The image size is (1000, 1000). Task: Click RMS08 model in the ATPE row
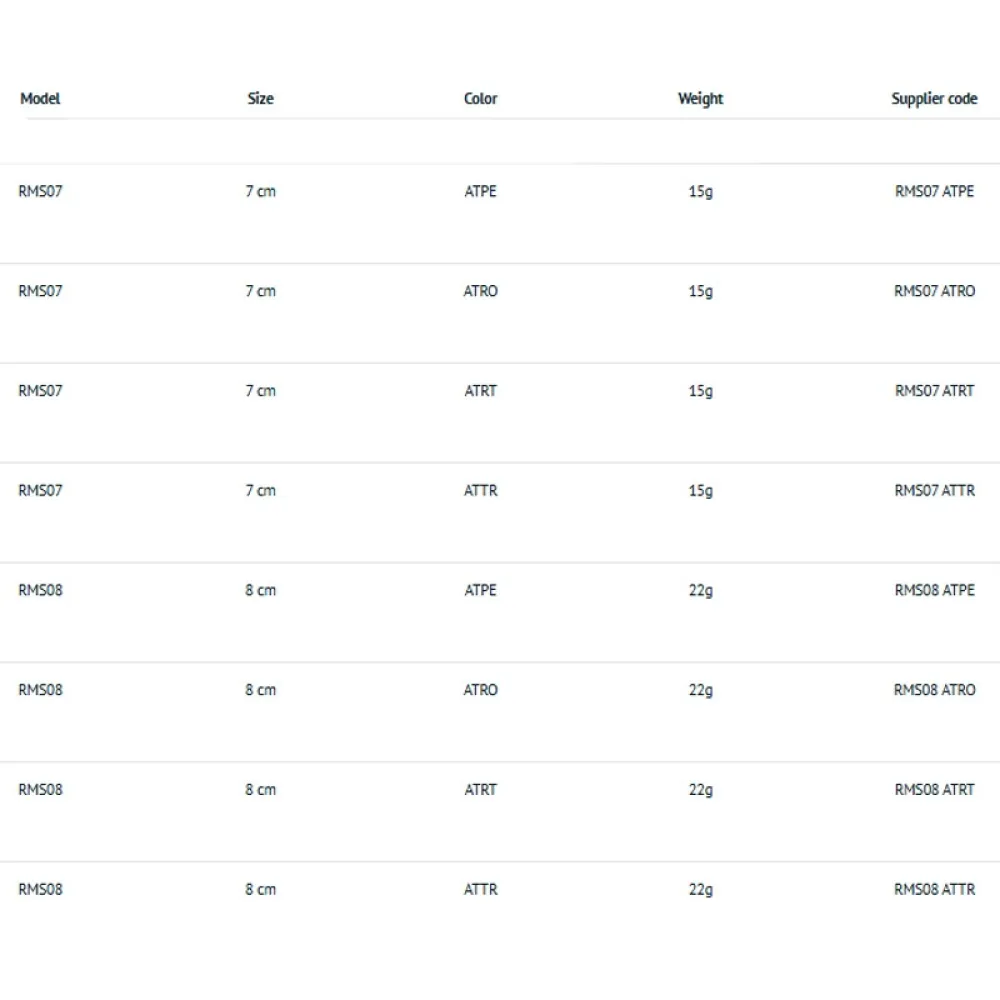pos(40,590)
